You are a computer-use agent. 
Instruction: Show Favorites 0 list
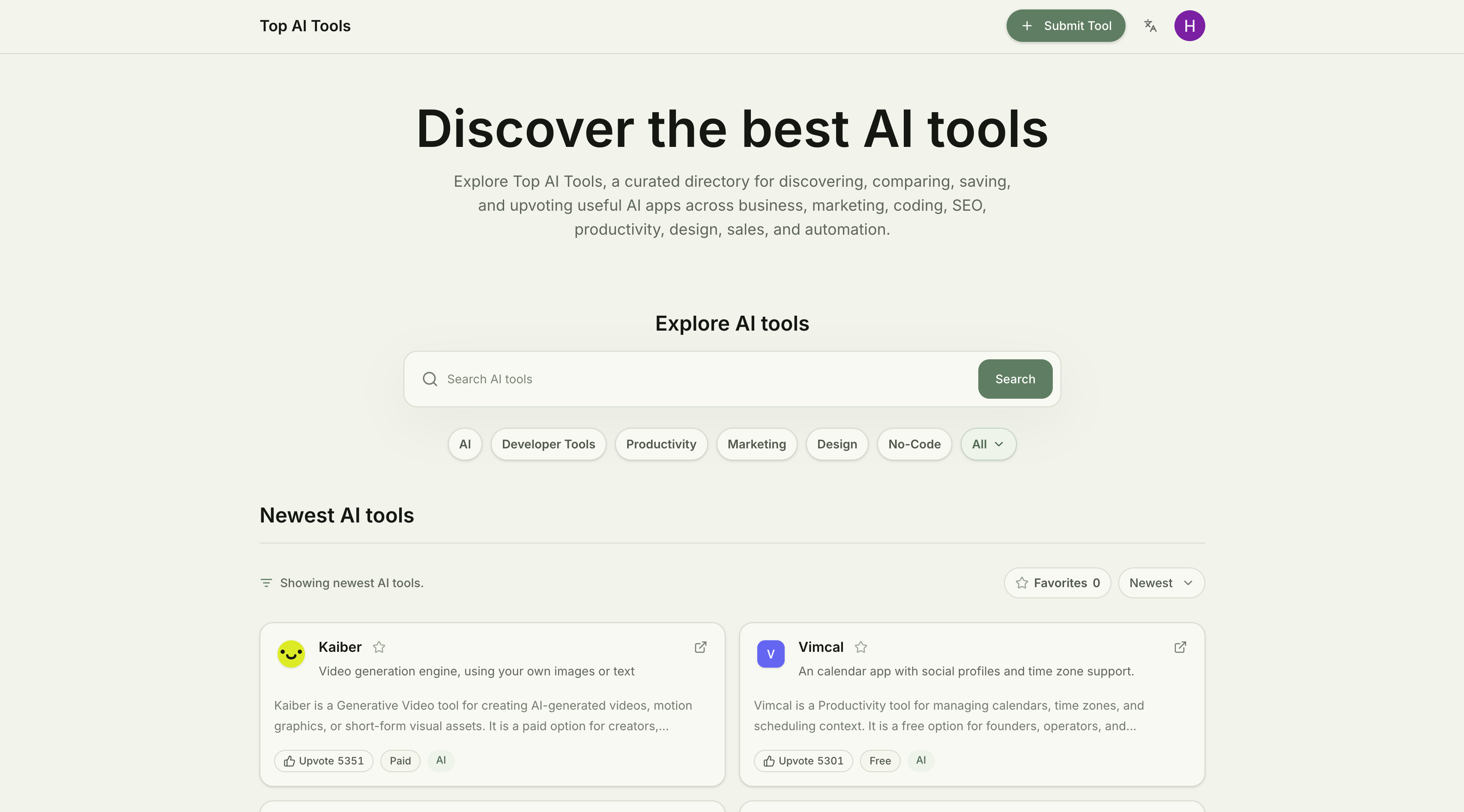(x=1057, y=583)
